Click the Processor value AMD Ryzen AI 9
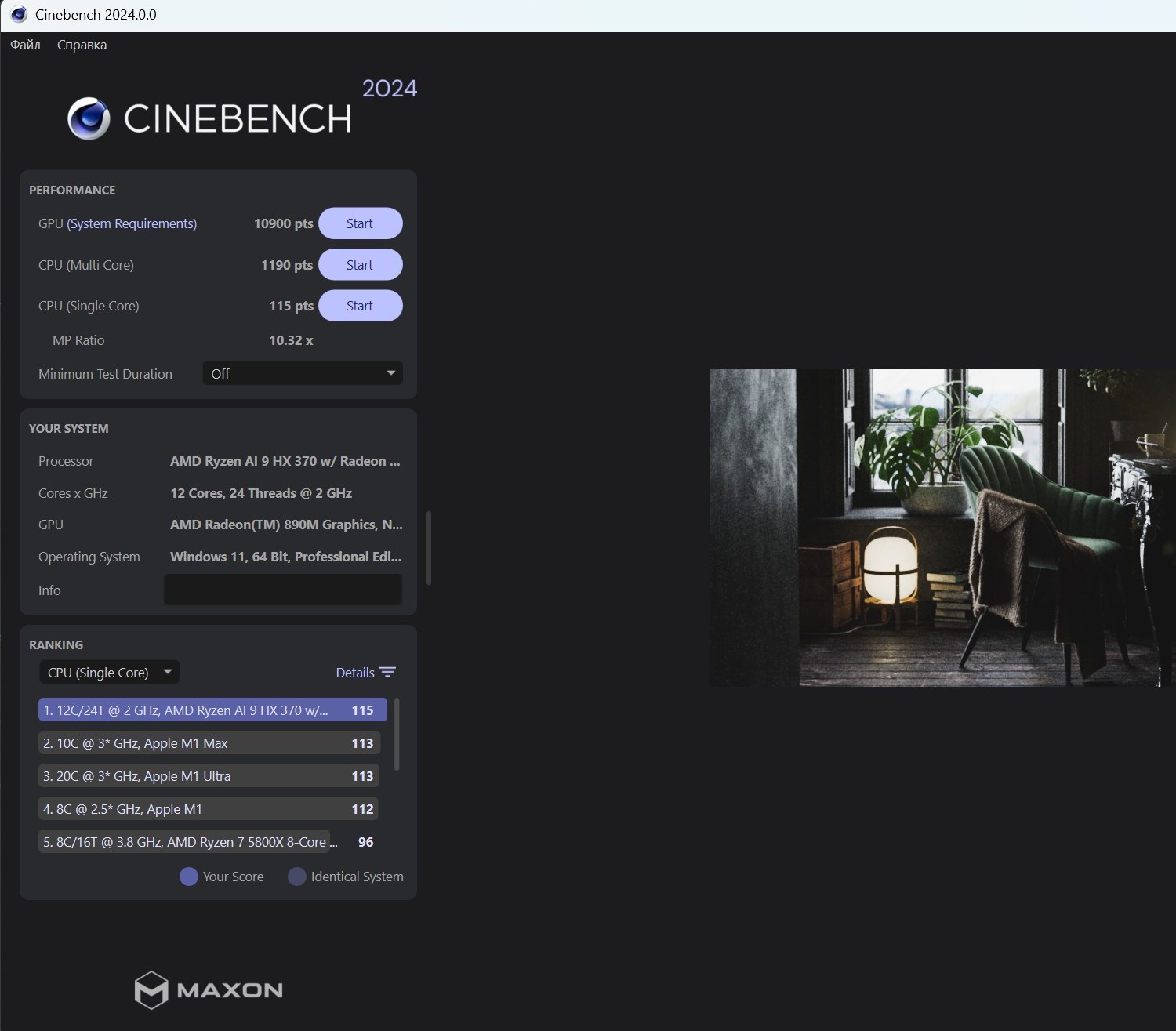Screen dimensions: 1176x1031 click(285, 461)
